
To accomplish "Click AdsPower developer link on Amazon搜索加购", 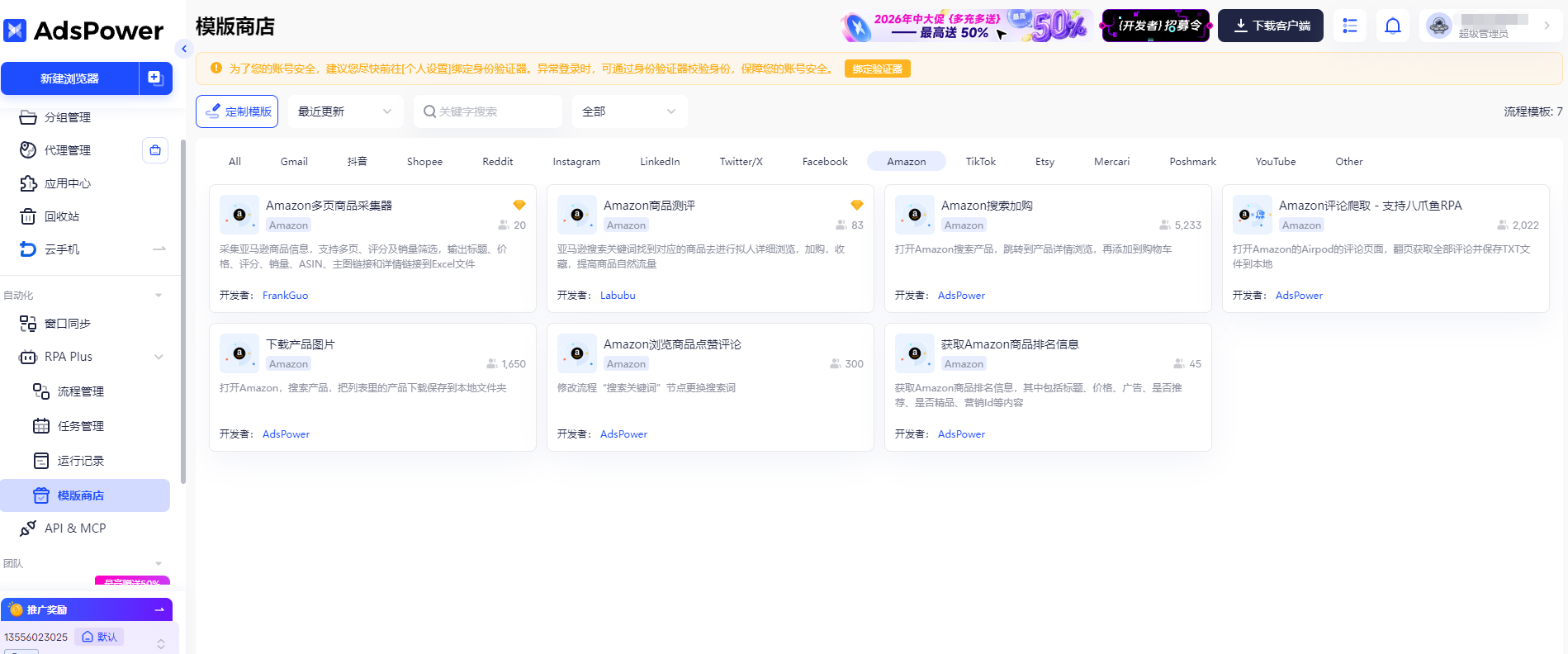I will coord(961,296).
